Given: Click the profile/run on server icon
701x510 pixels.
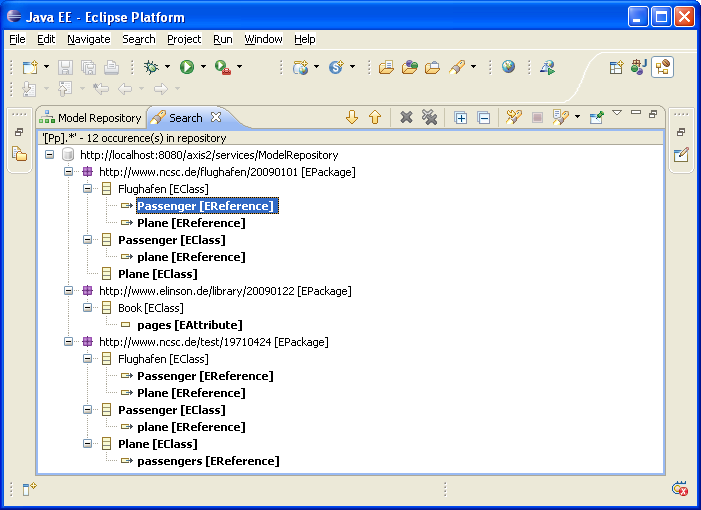Looking at the screenshot, I should coord(547,67).
